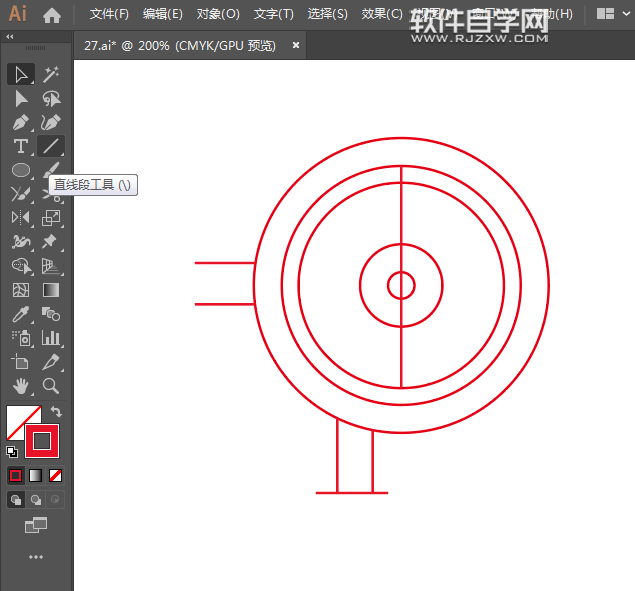635x591 pixels.
Task: Close the 27.ai document tab
Action: [296, 45]
